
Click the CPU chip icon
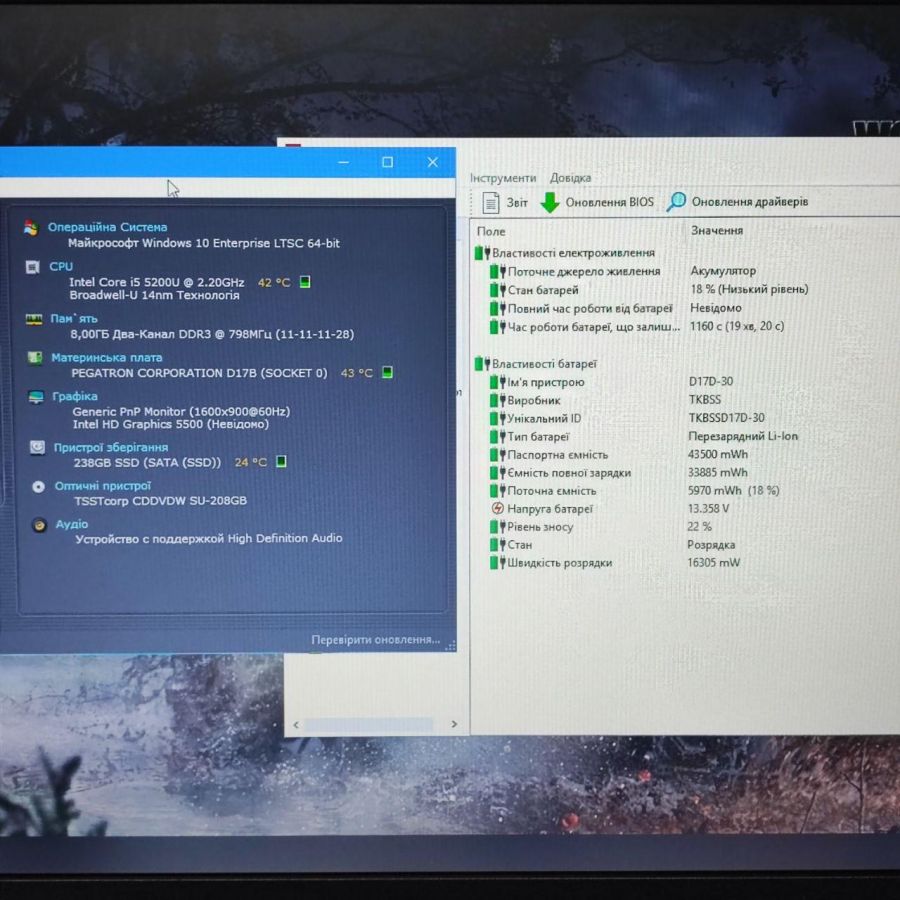tap(33, 267)
